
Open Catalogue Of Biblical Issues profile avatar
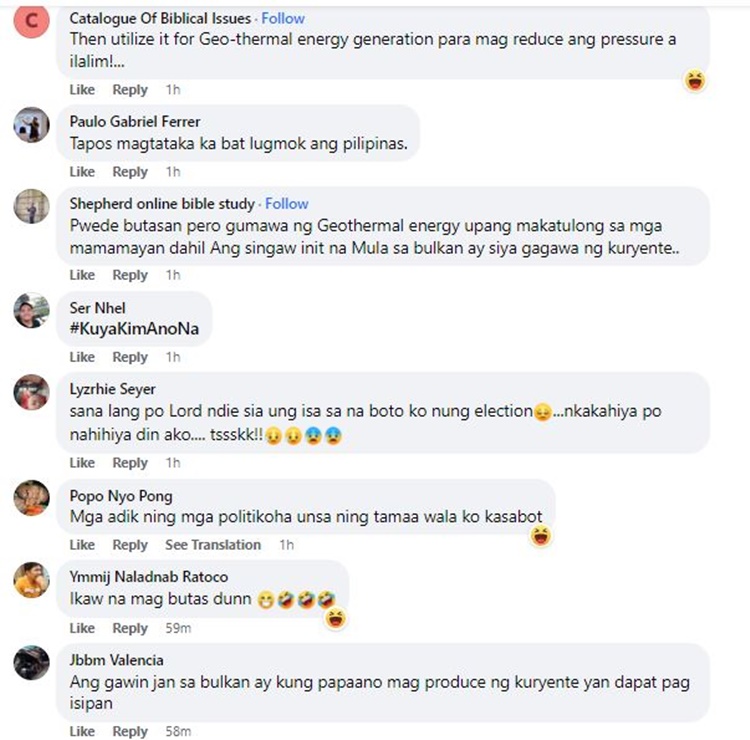pyautogui.click(x=32, y=21)
